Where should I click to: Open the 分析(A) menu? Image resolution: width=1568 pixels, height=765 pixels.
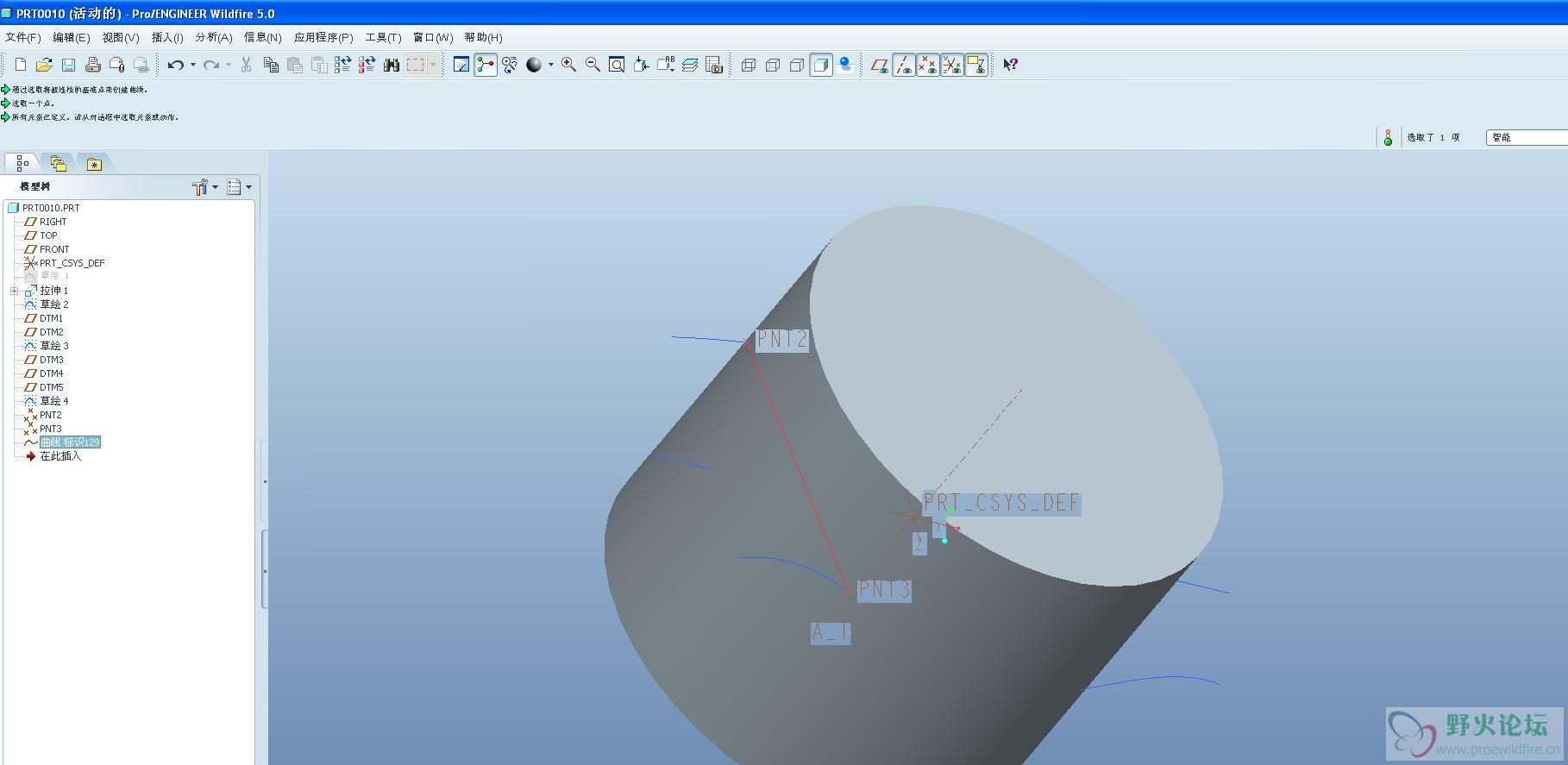tap(214, 37)
